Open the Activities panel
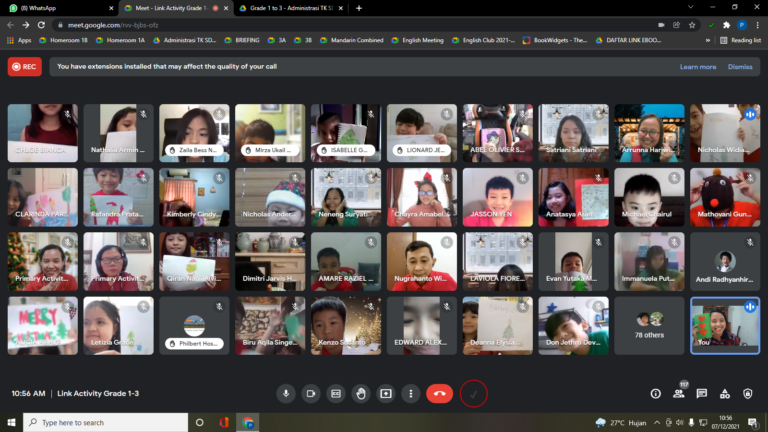Image resolution: width=768 pixels, height=432 pixels. 725,394
